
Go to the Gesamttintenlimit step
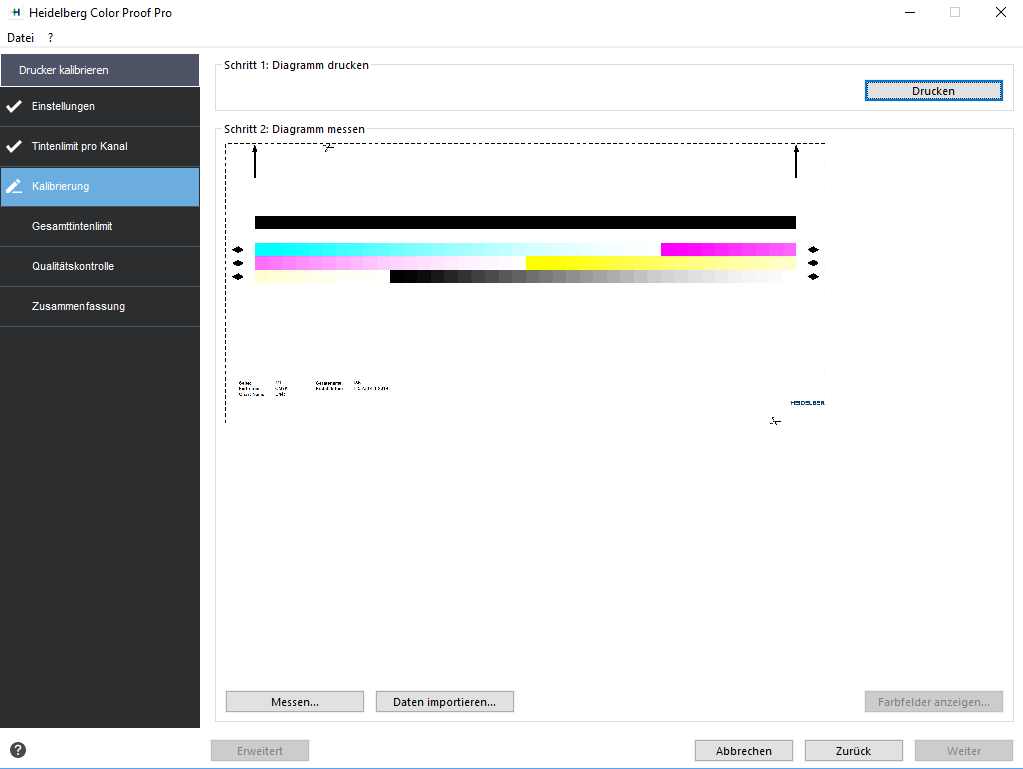coord(100,226)
